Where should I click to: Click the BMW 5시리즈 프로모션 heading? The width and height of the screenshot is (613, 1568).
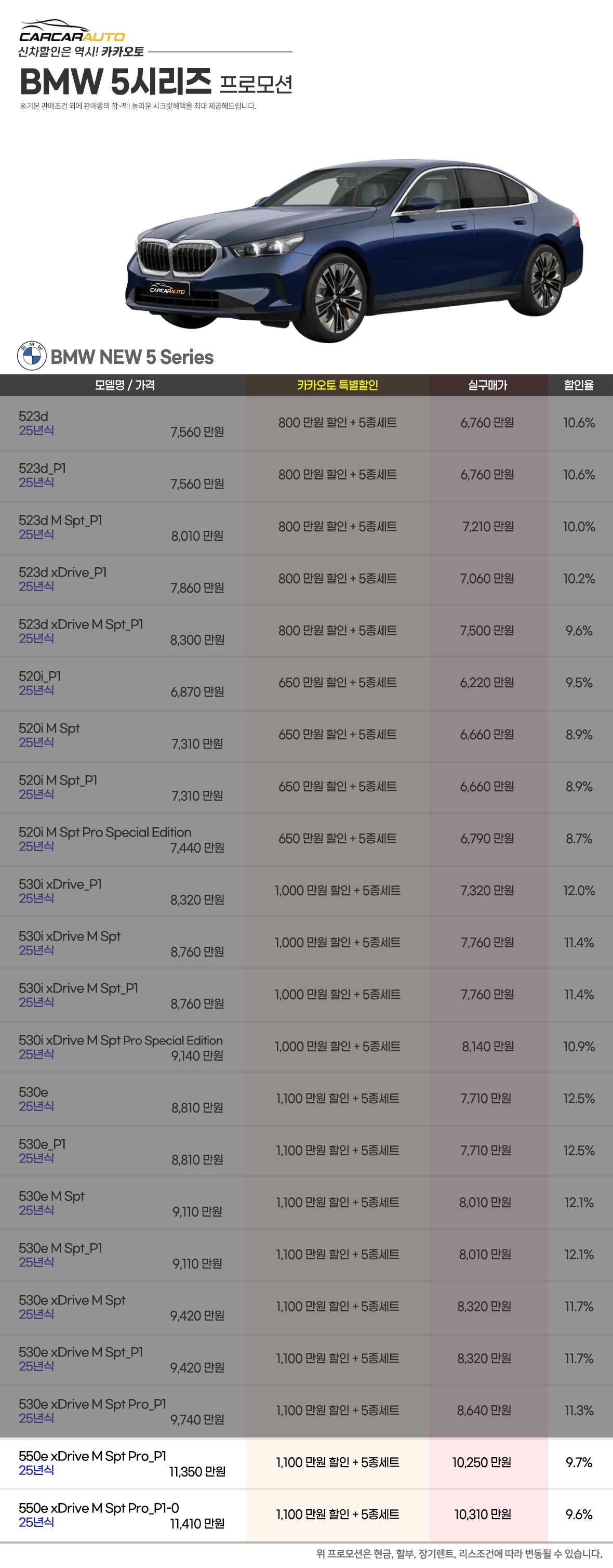pos(156,82)
